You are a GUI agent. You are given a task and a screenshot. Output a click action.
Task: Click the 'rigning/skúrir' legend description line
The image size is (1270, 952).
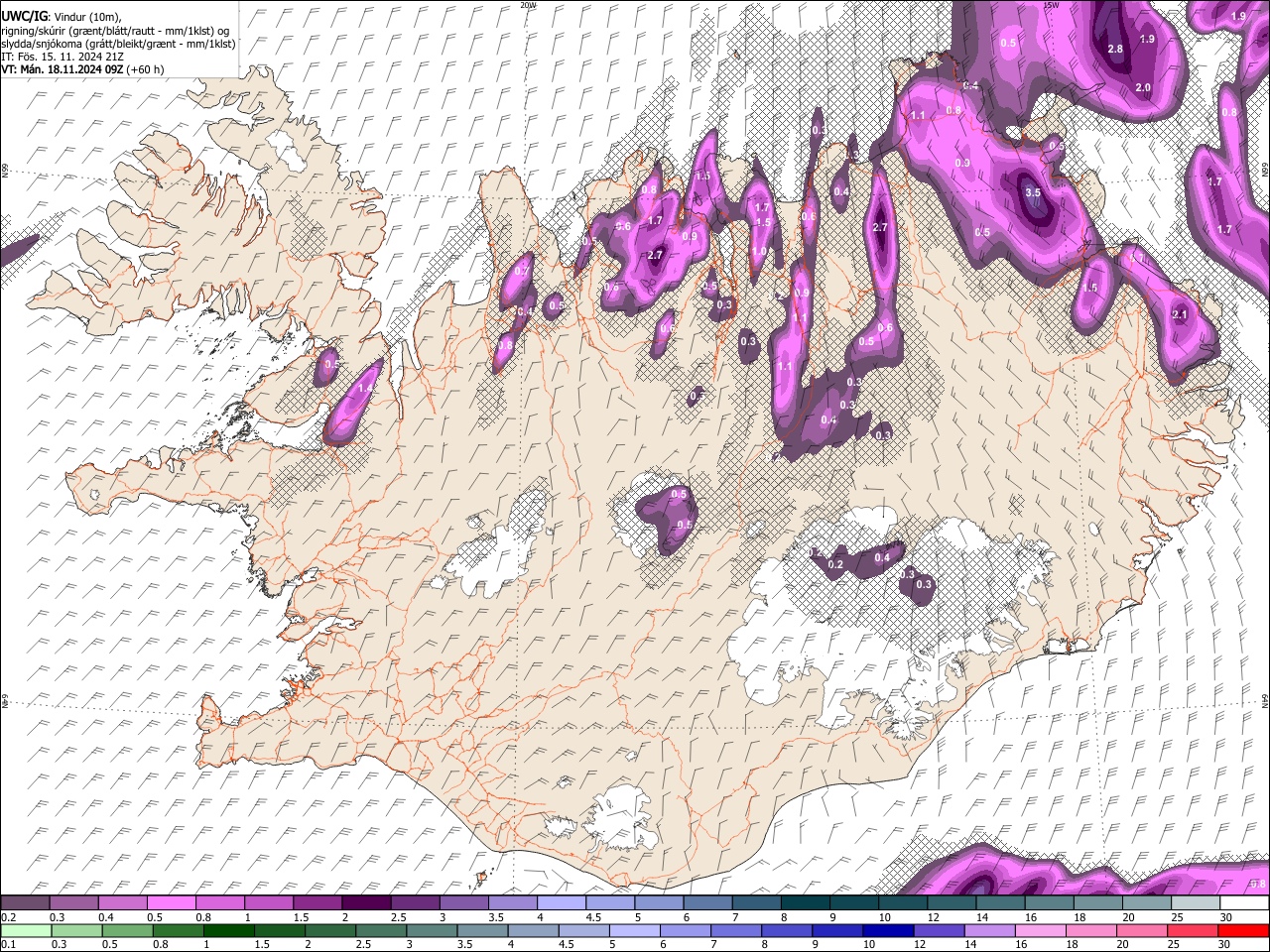[115, 31]
